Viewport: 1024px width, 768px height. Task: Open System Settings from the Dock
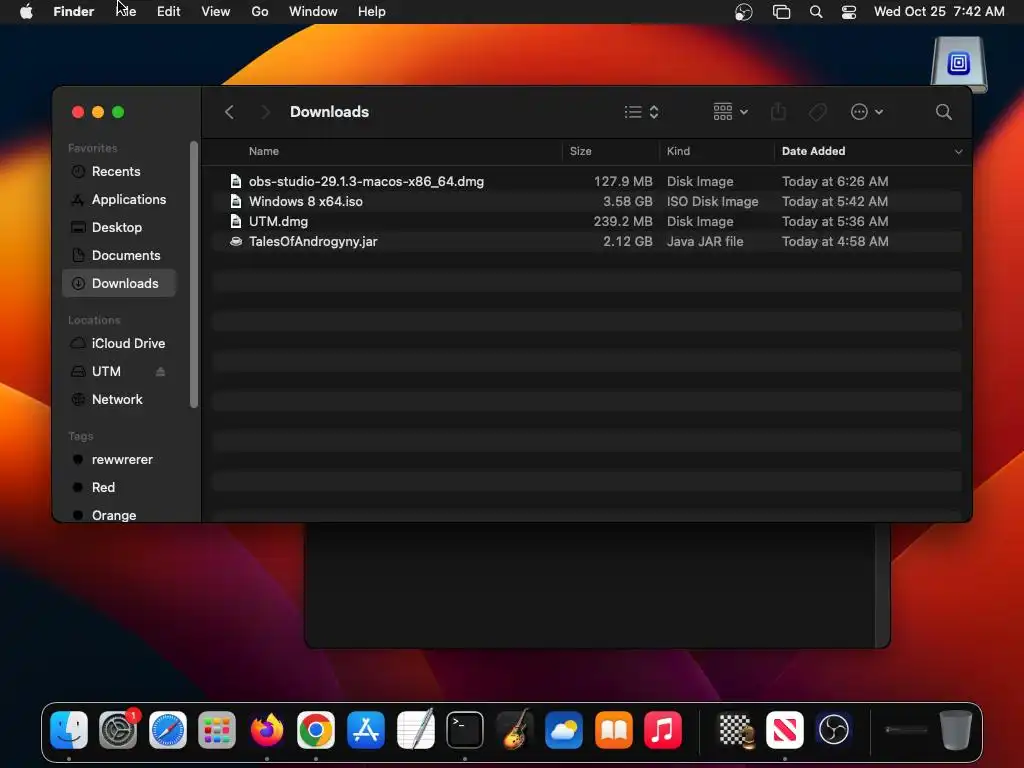pos(118,729)
